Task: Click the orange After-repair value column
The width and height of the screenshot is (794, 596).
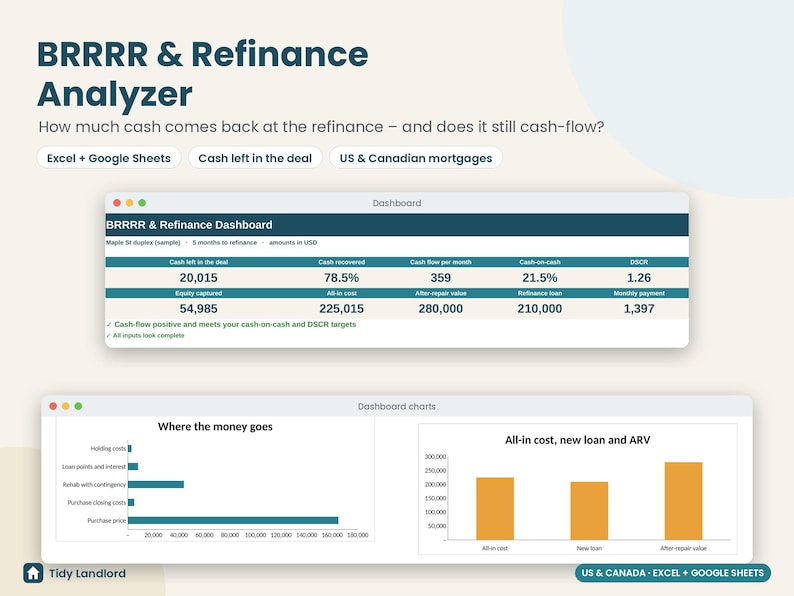Action: 684,501
